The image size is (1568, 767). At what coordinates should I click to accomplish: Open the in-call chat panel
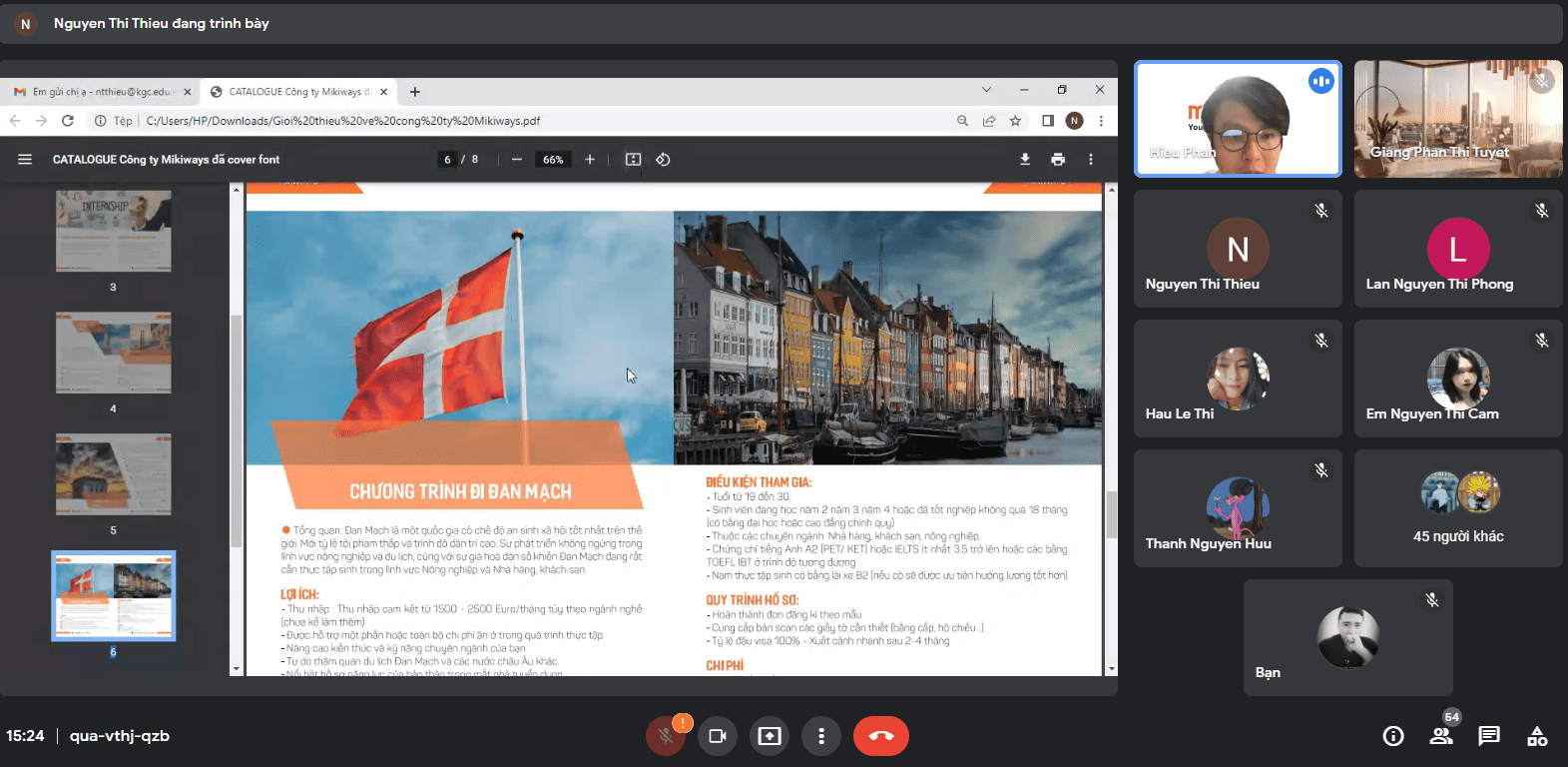1488,736
